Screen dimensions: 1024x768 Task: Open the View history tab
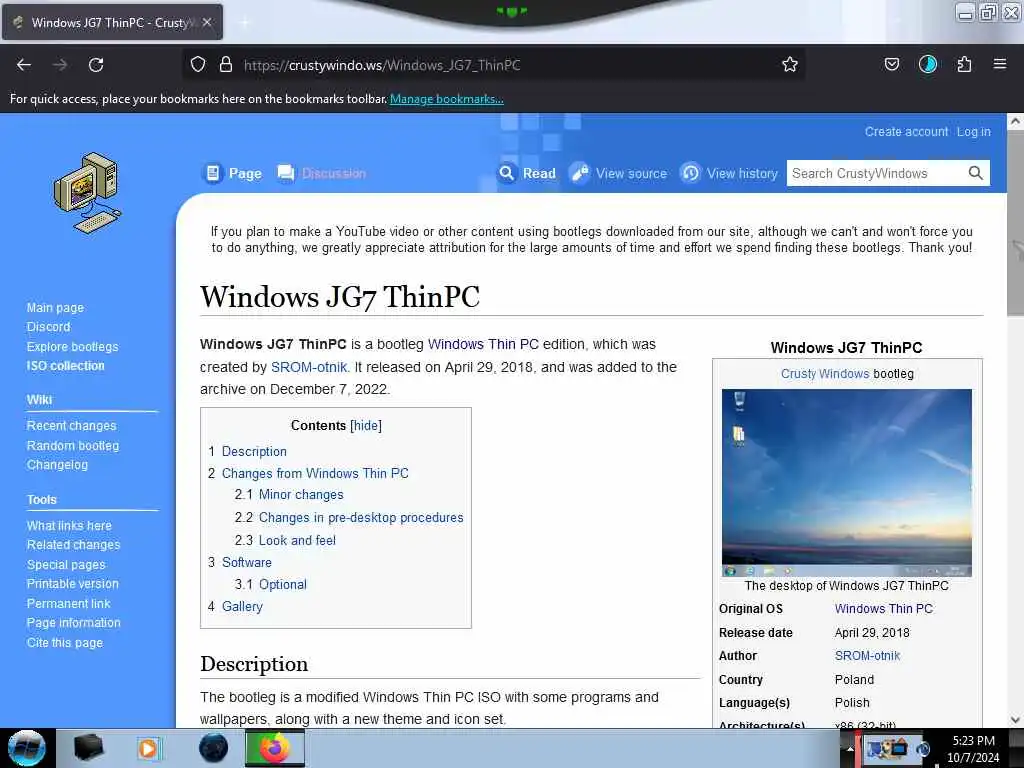pyautogui.click(x=729, y=173)
